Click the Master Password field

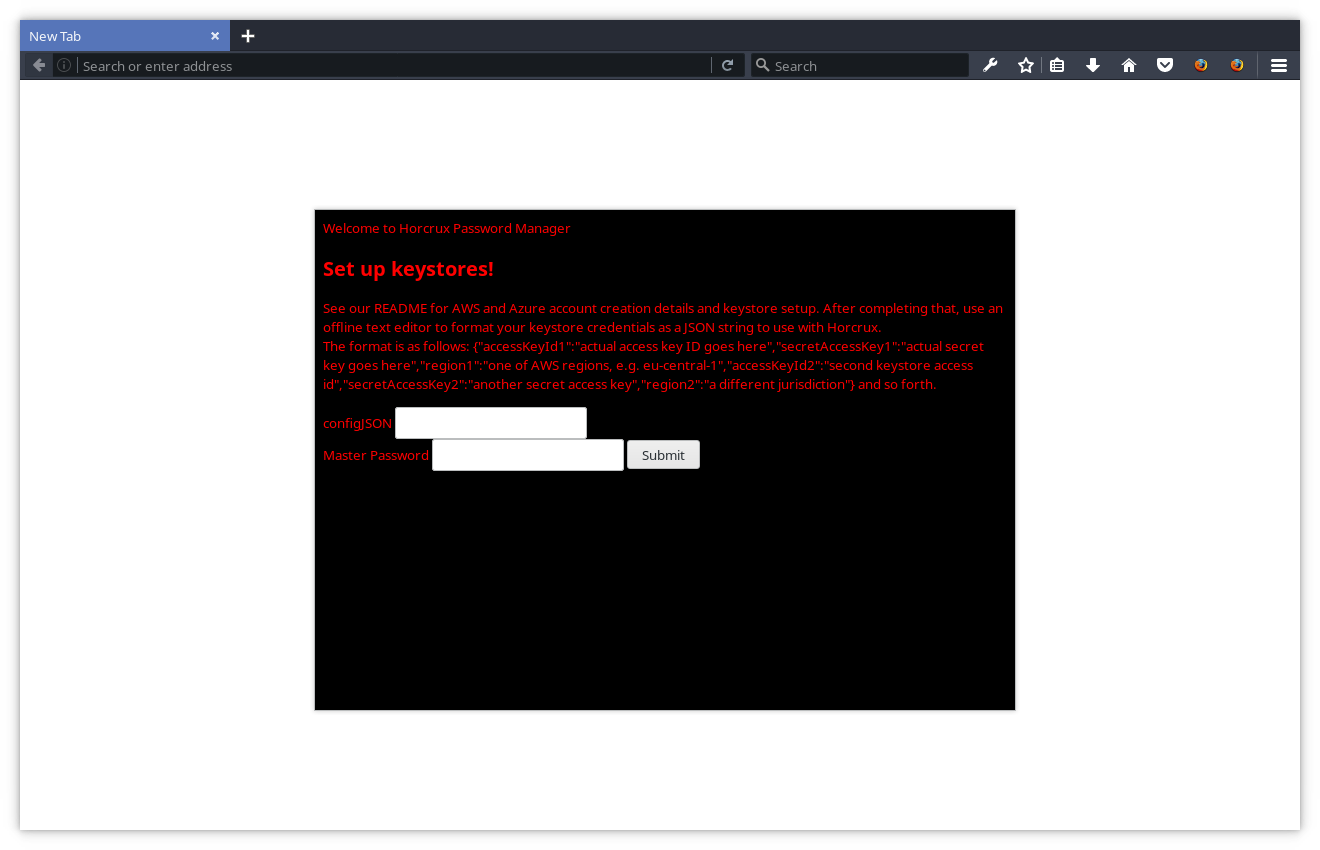tap(528, 455)
